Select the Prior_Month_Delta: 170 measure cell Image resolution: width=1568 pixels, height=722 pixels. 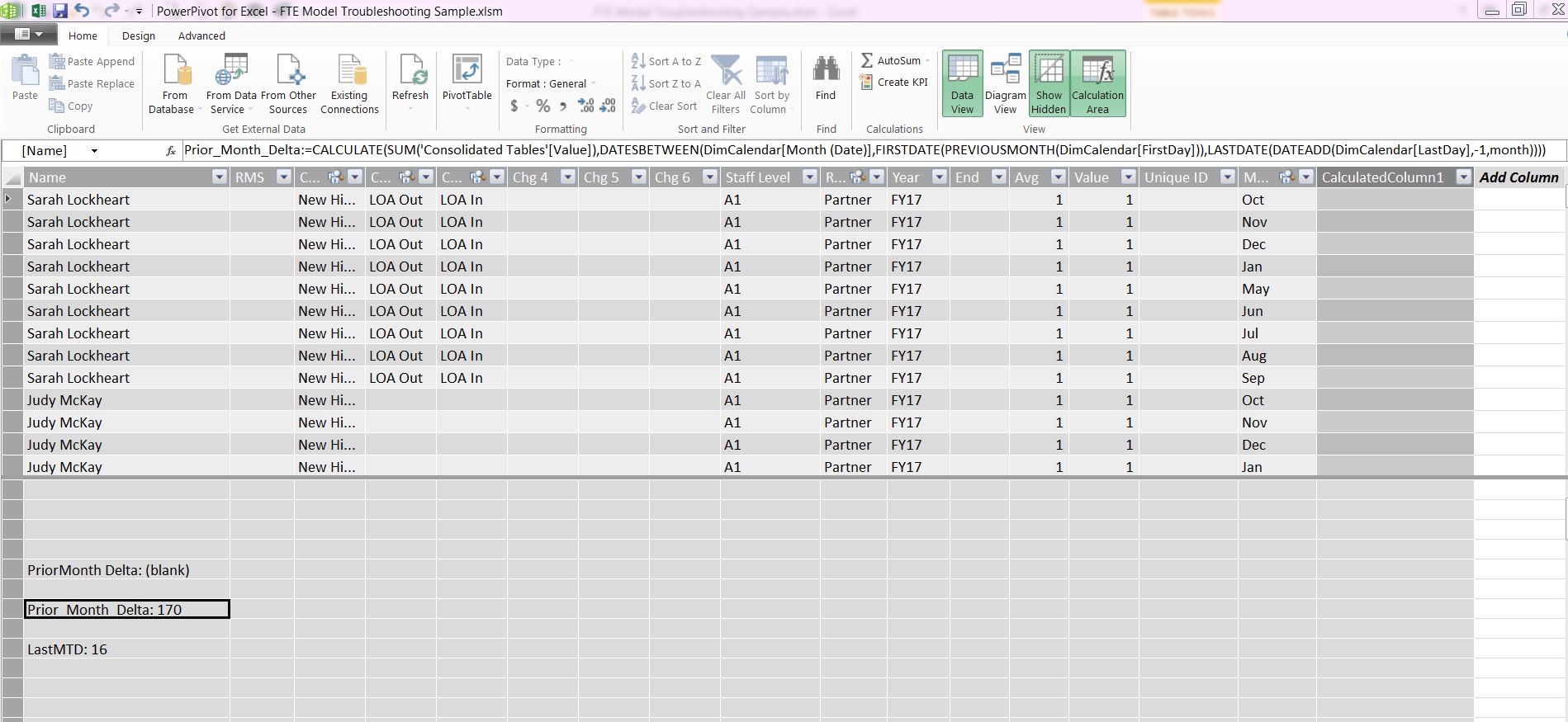(x=127, y=610)
